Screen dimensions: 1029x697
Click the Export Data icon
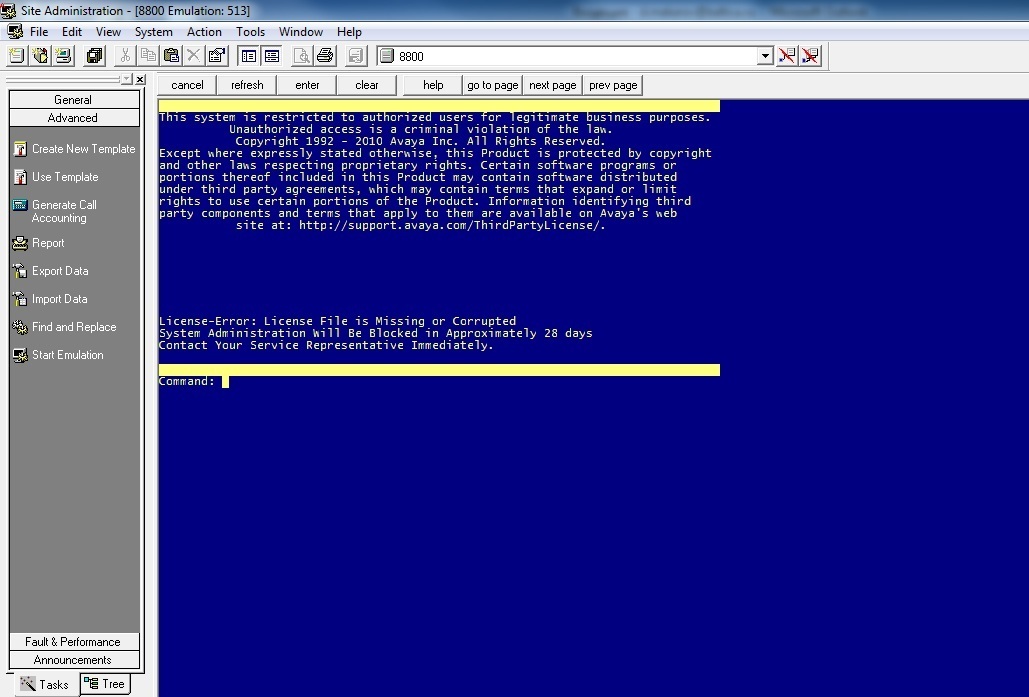tap(20, 271)
